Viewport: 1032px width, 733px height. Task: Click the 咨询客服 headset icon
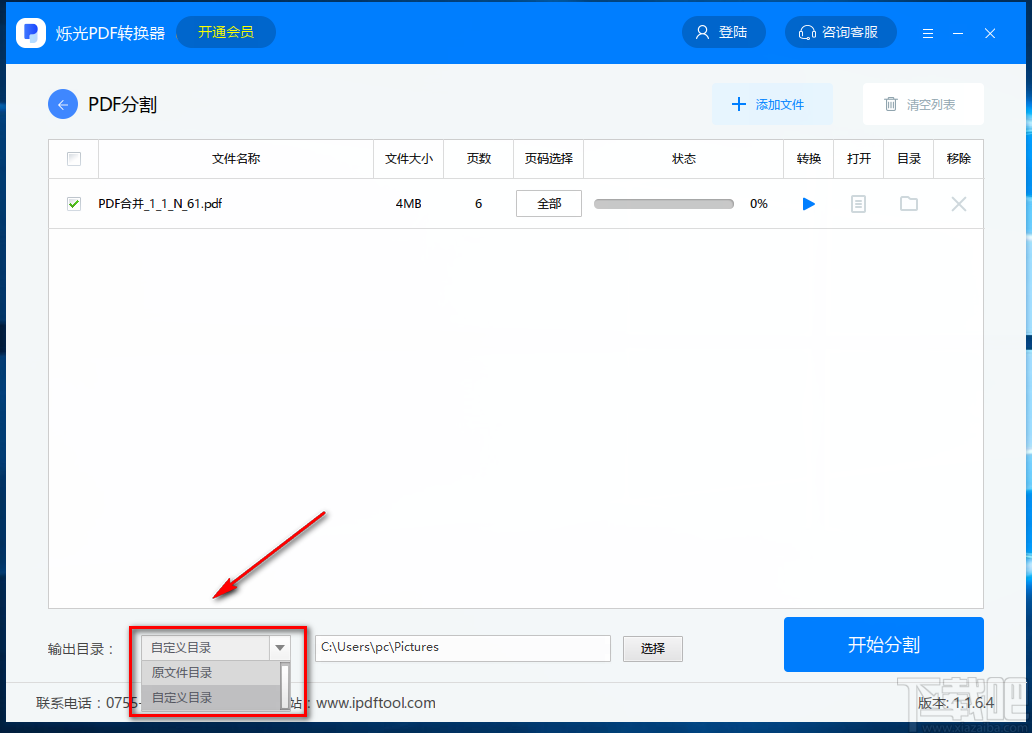coord(807,32)
